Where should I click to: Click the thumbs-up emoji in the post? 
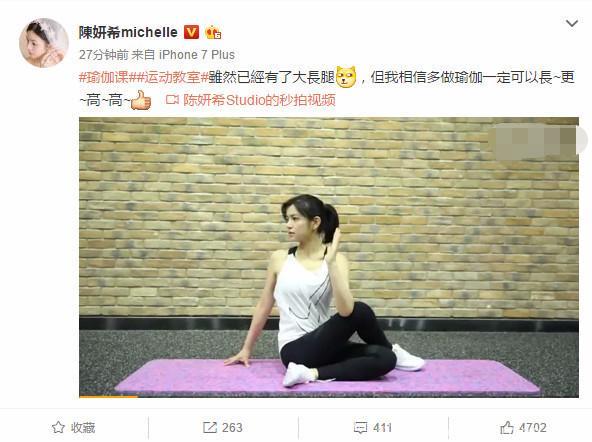[141, 100]
